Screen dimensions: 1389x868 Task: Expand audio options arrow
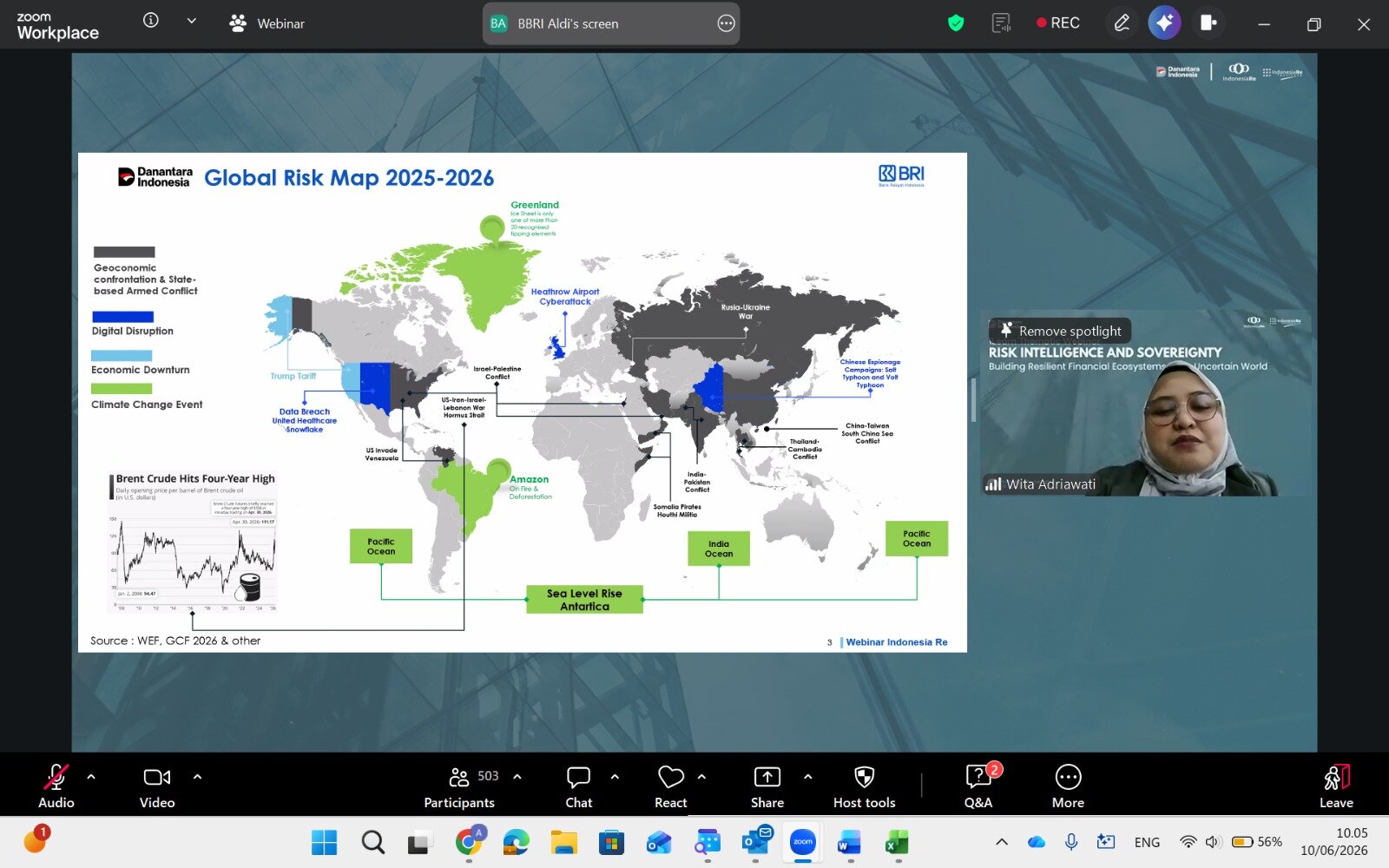pyautogui.click(x=91, y=777)
